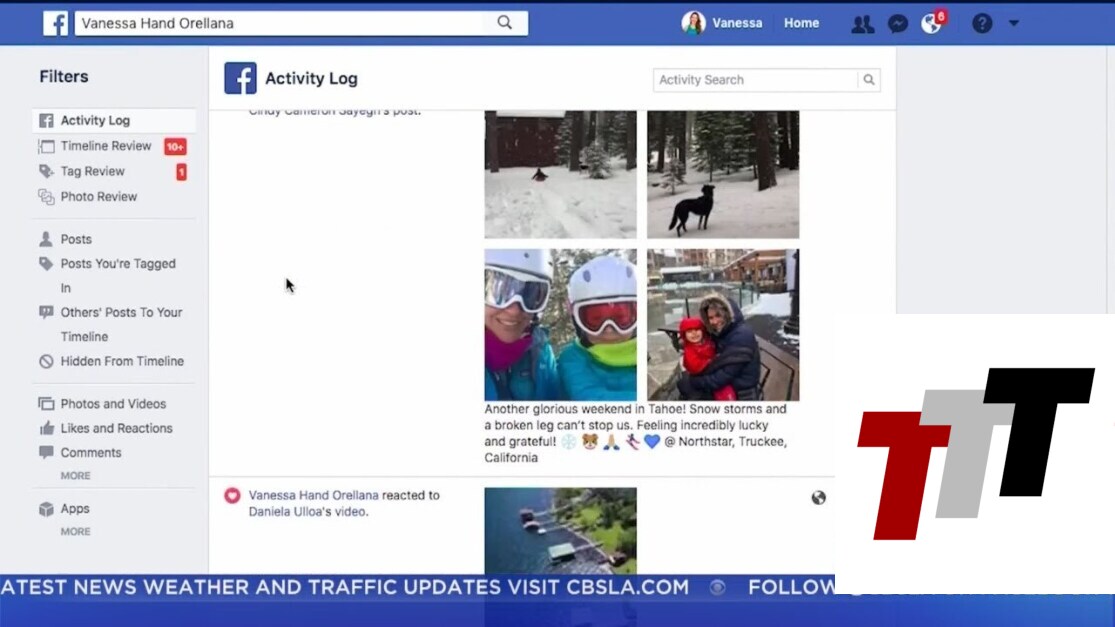The width and height of the screenshot is (1115, 627).
Task: Expand MORE under Apps filter
Action: click(75, 532)
